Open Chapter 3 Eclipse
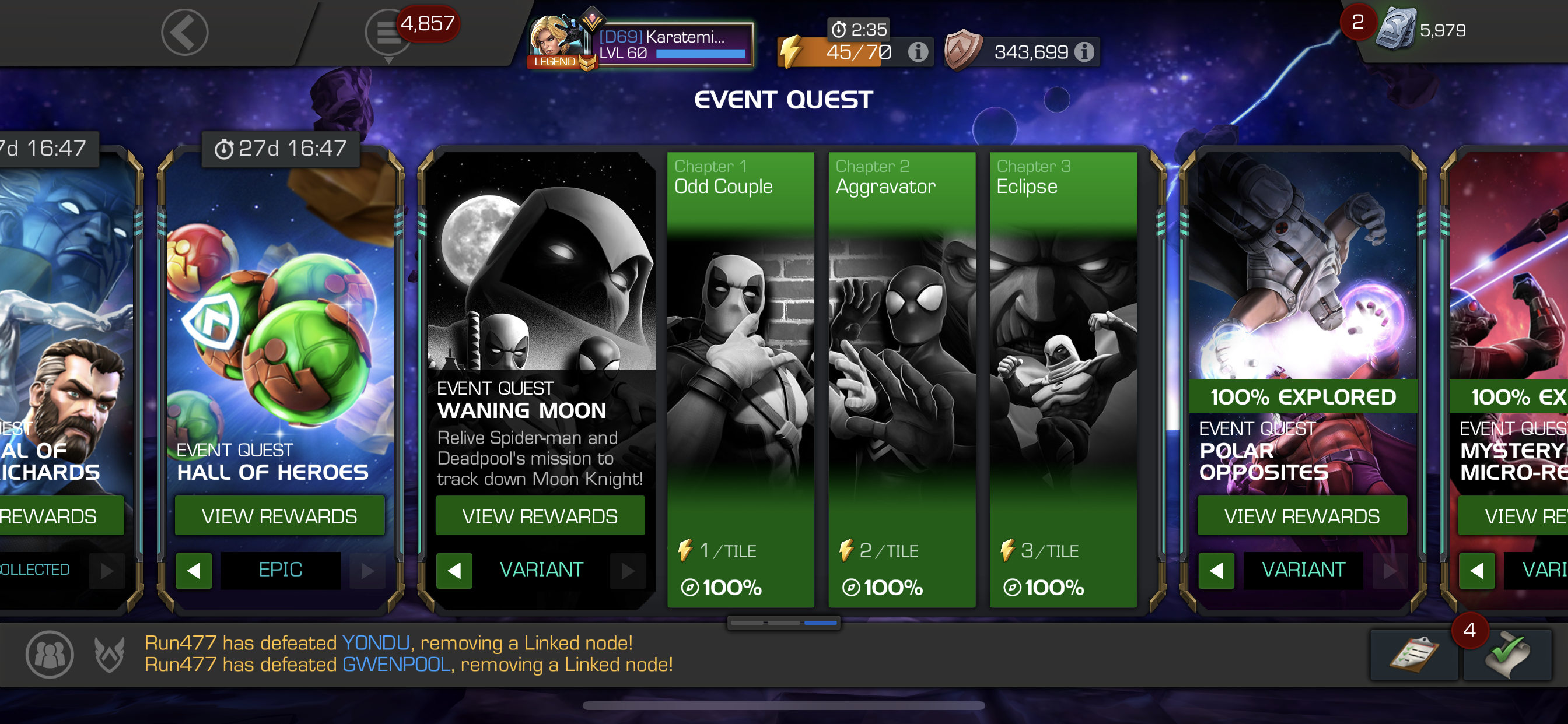 (x=1063, y=379)
